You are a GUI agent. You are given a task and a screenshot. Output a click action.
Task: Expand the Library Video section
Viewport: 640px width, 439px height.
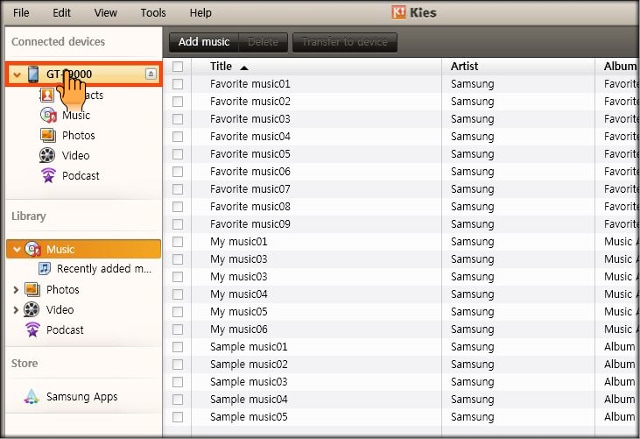coord(16,310)
